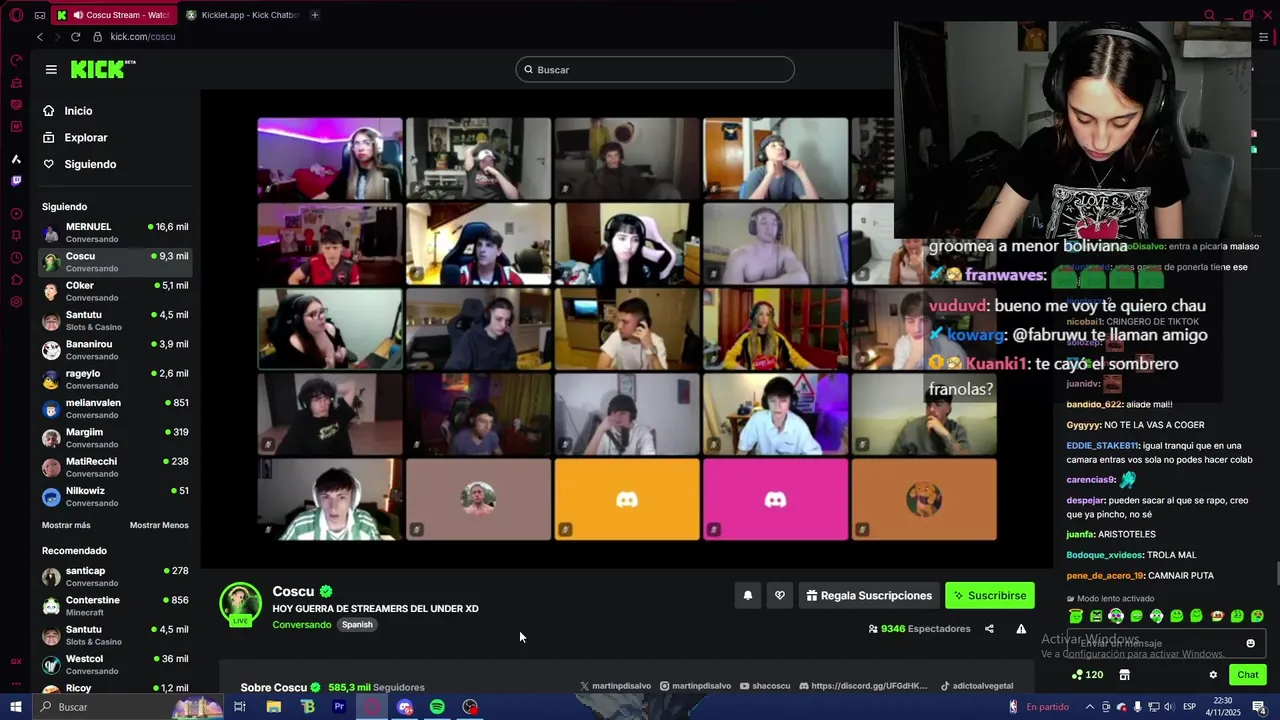
Task: Open recommended channel Westcol
Action: 115,664
